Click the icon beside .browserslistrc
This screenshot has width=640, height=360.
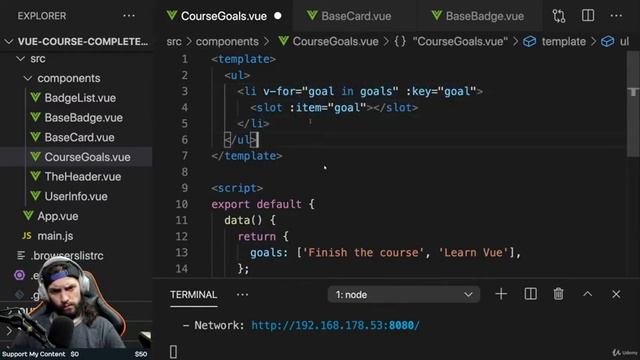[x=21, y=256]
